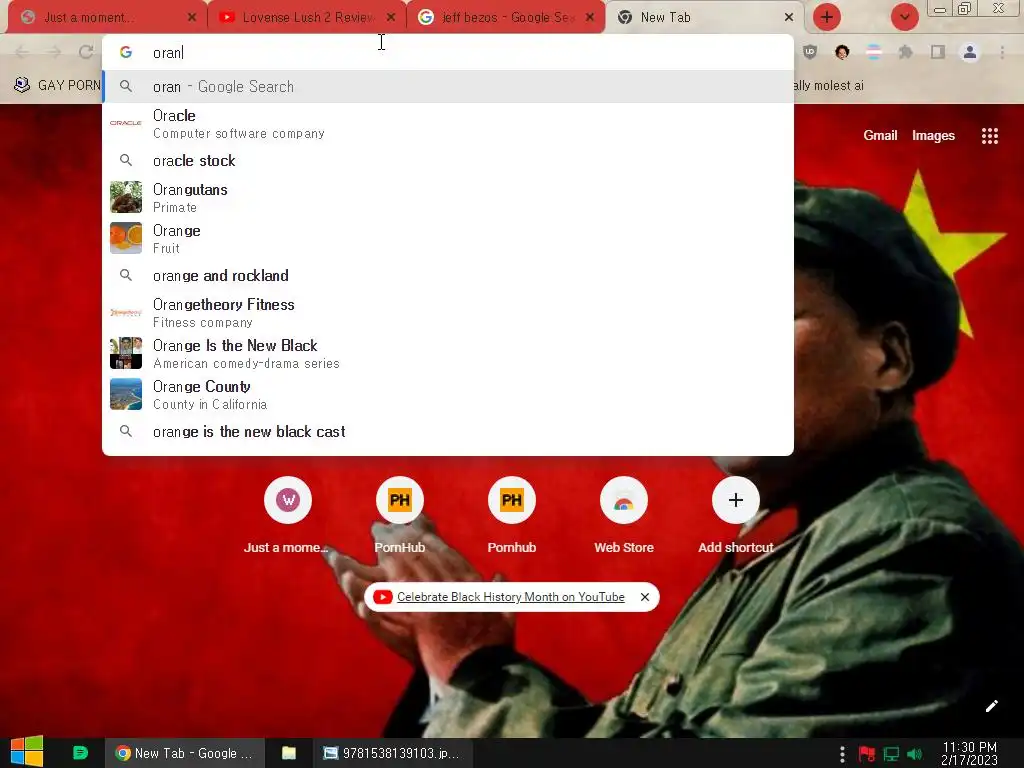
Task: Select the New Tab tab
Action: [x=705, y=17]
